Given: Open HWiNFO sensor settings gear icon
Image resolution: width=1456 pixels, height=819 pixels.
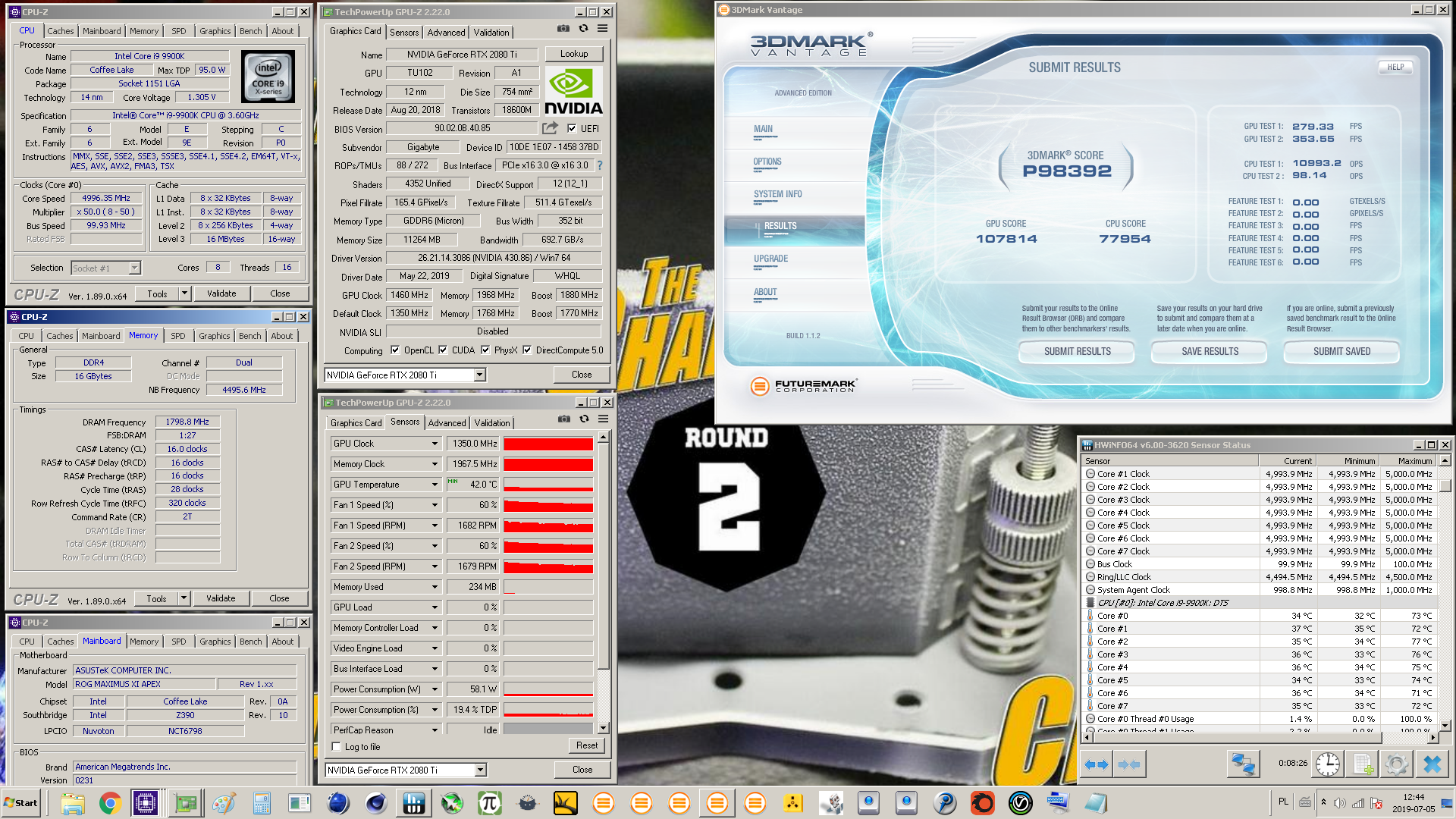Looking at the screenshot, I should point(1396,764).
